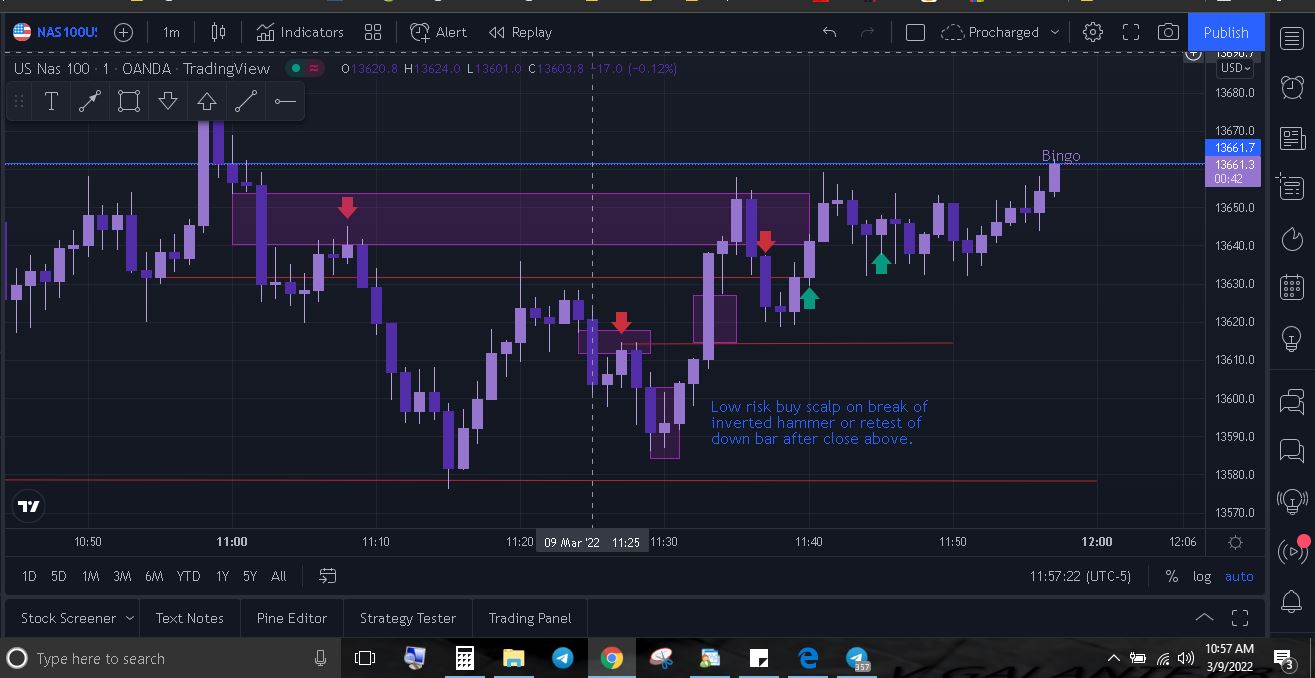Select the arrow down mark tool
Viewport: 1315px width, 678px height.
pos(168,101)
